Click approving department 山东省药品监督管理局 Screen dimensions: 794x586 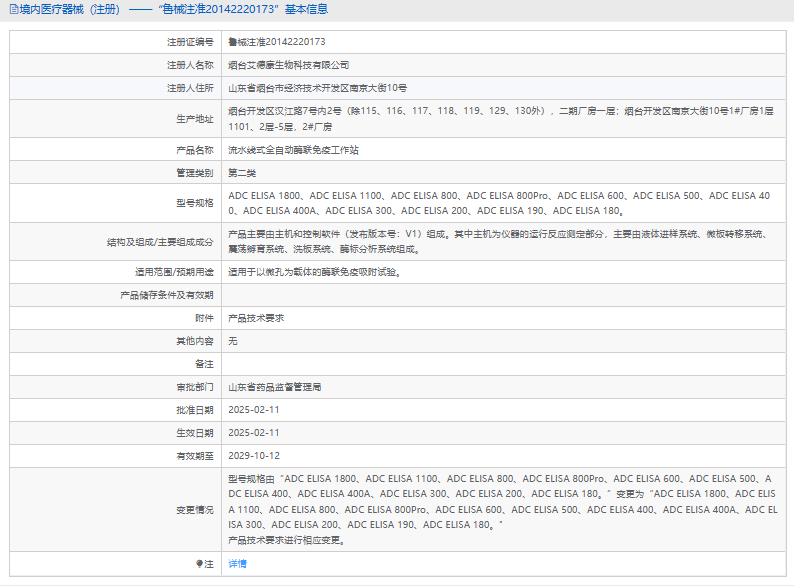(x=274, y=387)
